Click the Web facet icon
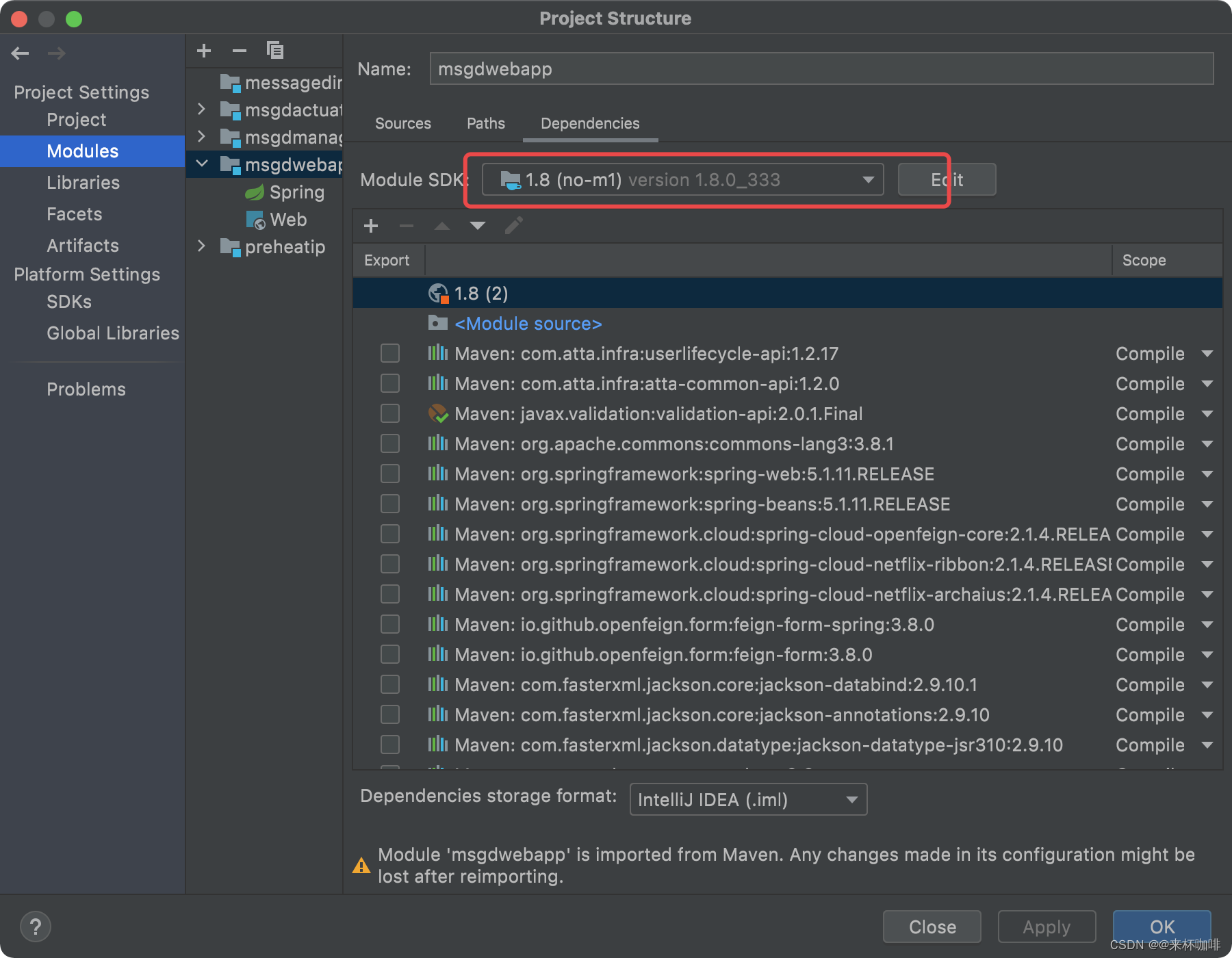1232x958 pixels. pyautogui.click(x=255, y=220)
